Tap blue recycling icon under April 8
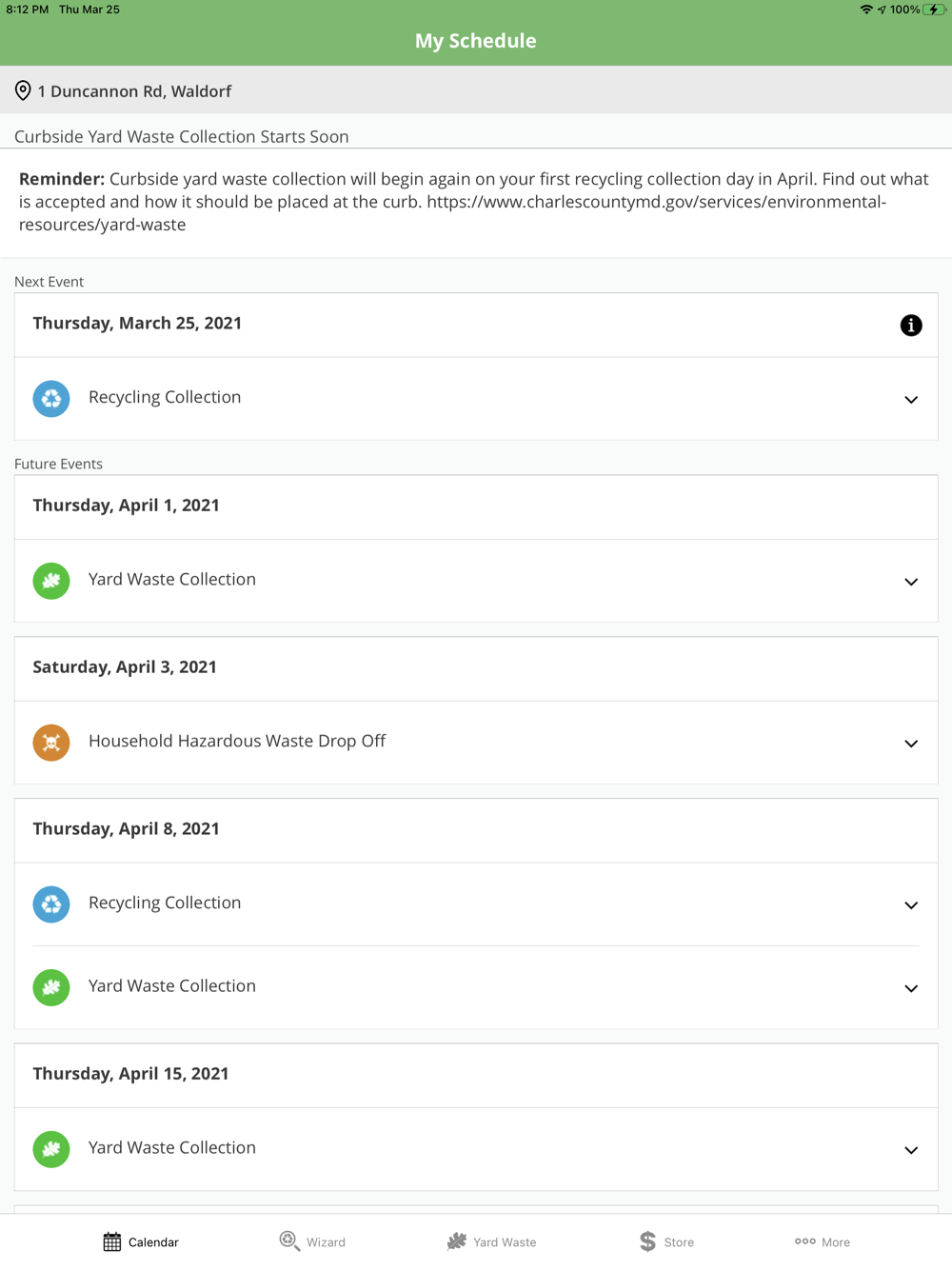The height and width of the screenshot is (1270, 952). tap(51, 904)
